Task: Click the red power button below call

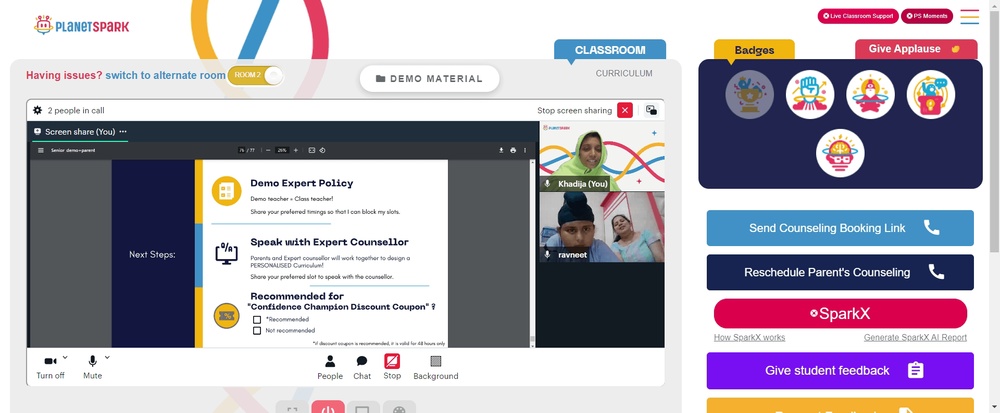Action: (x=328, y=407)
